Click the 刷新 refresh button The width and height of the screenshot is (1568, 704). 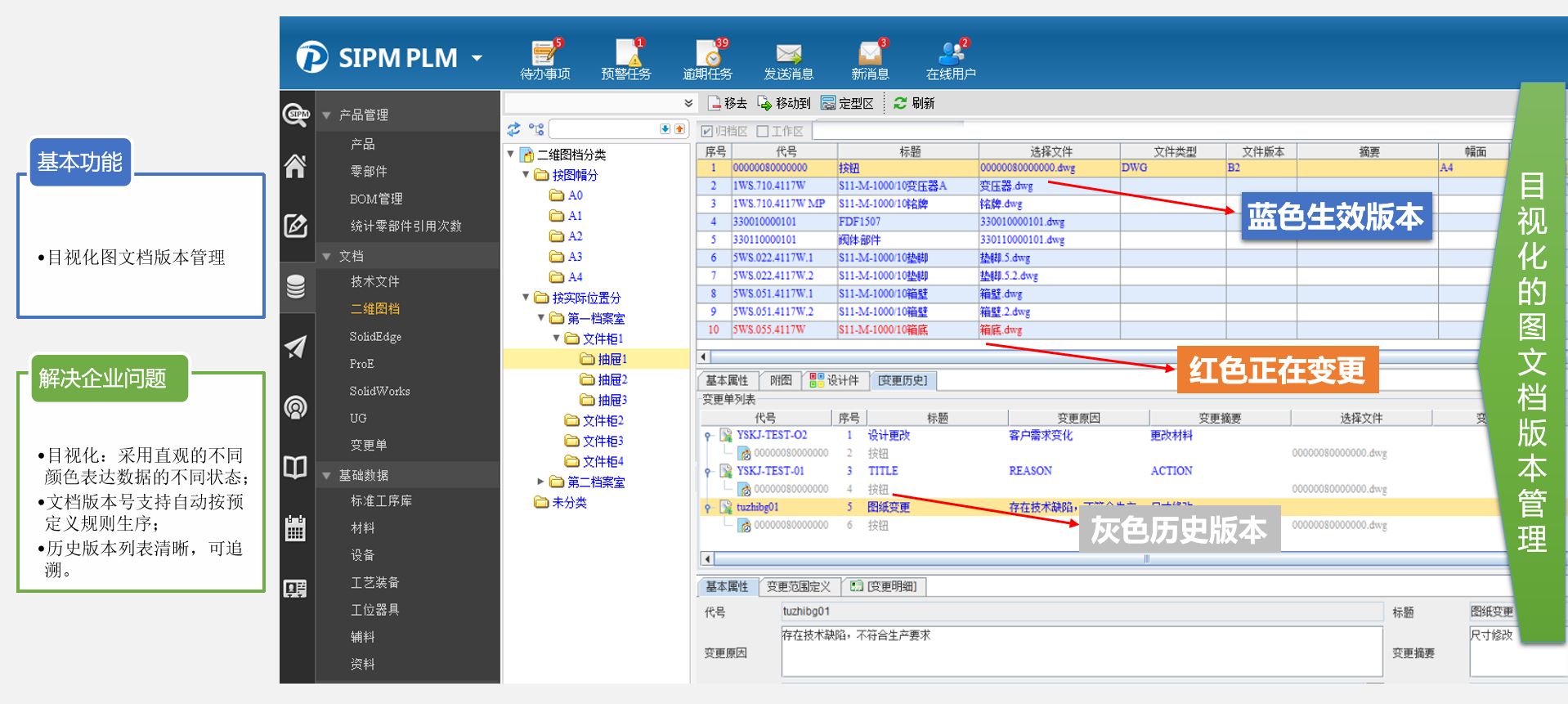[914, 103]
